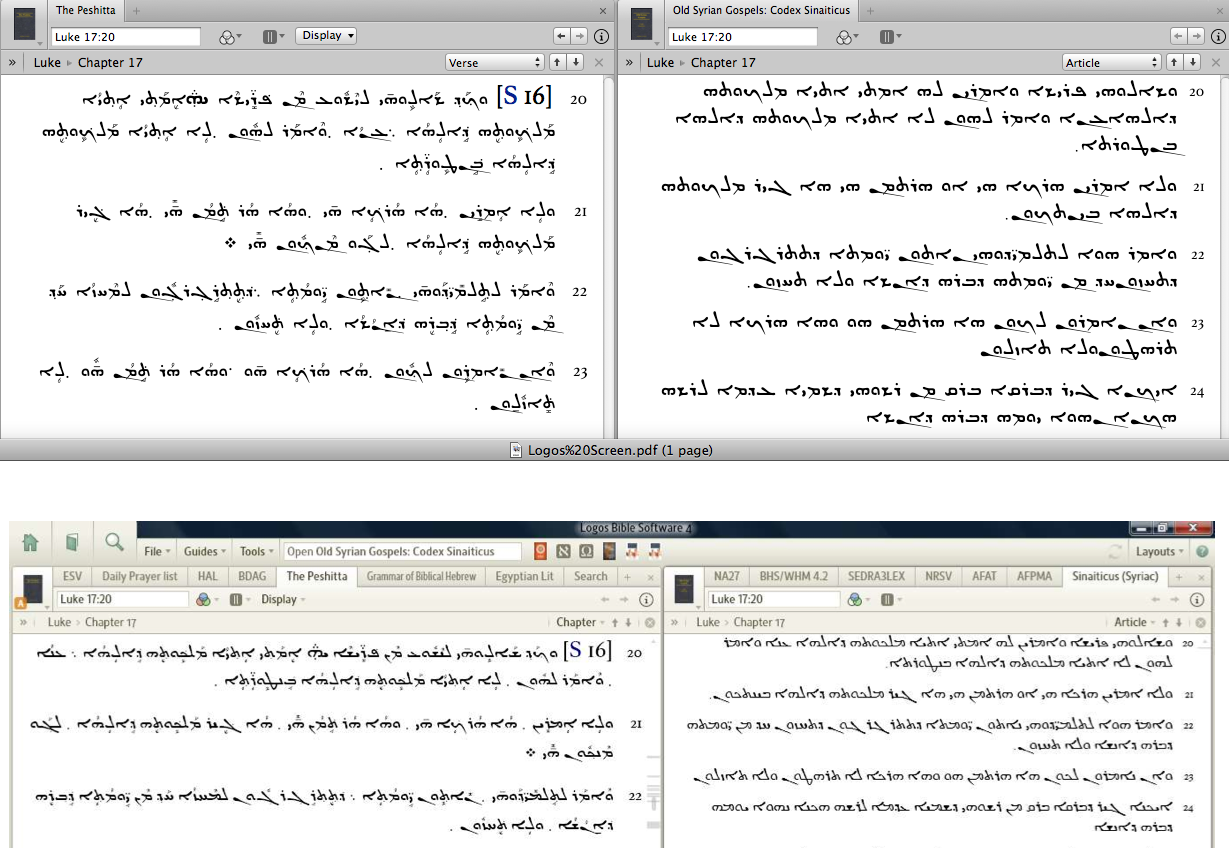Click the sync refresh icon left of Layouts
The image size is (1229, 848).
pos(1115,551)
